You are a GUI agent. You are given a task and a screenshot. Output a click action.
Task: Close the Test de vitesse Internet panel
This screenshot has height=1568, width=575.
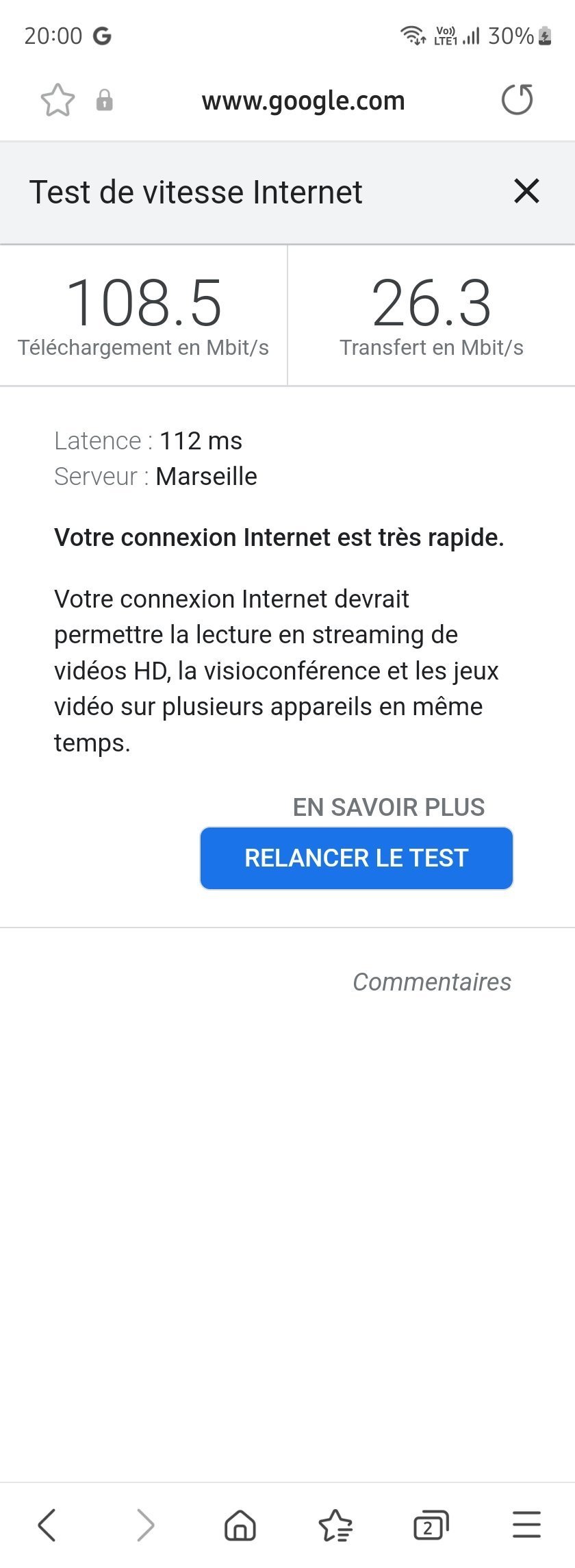coord(526,191)
